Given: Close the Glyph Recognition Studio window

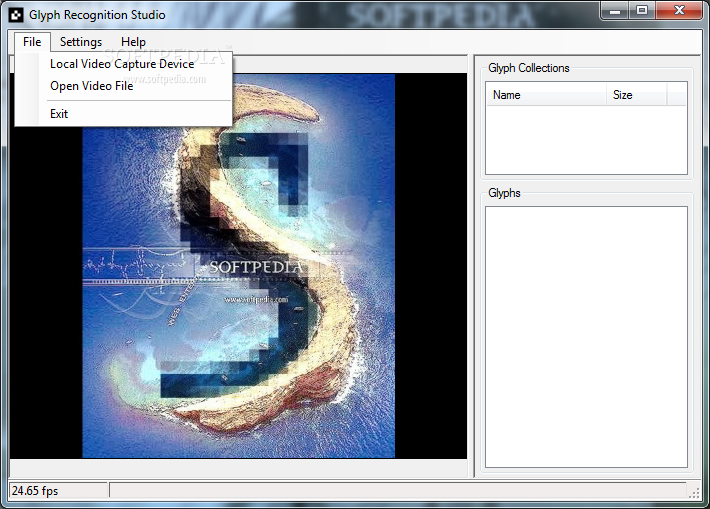Looking at the screenshot, I should click(x=679, y=11).
